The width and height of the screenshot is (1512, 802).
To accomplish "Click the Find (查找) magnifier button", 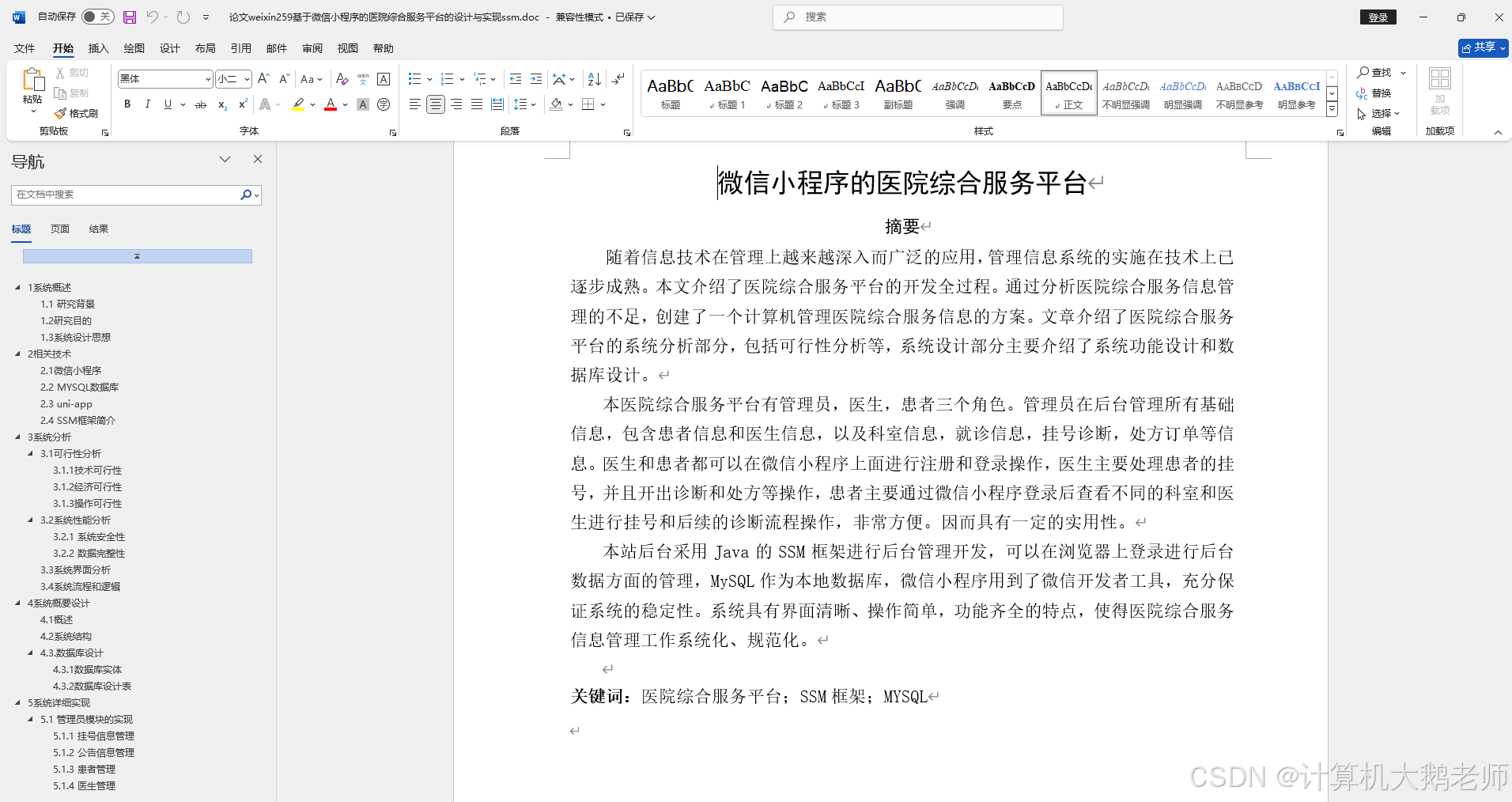I will pyautogui.click(x=1375, y=72).
